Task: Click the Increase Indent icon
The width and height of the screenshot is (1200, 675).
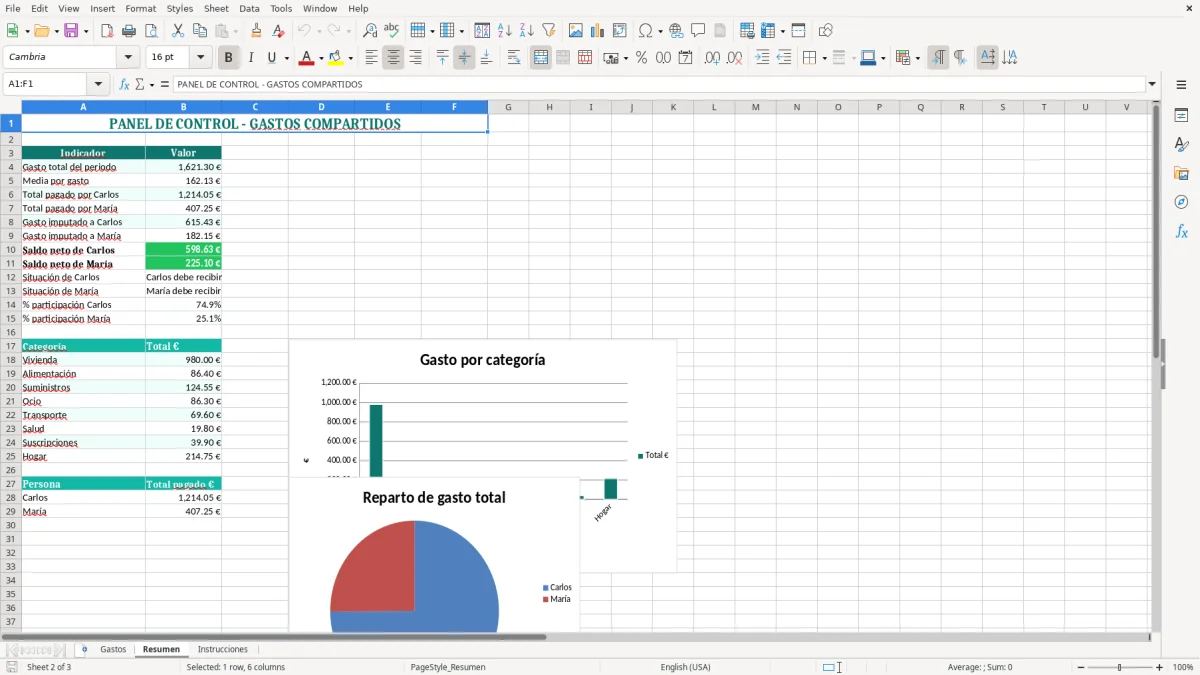Action: [x=762, y=58]
